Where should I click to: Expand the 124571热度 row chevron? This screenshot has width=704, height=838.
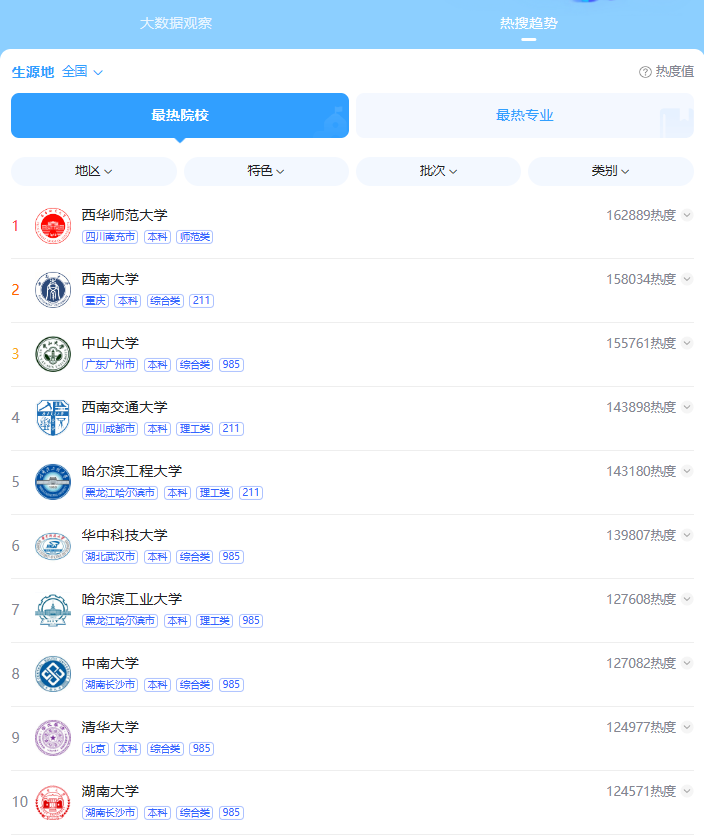687,791
